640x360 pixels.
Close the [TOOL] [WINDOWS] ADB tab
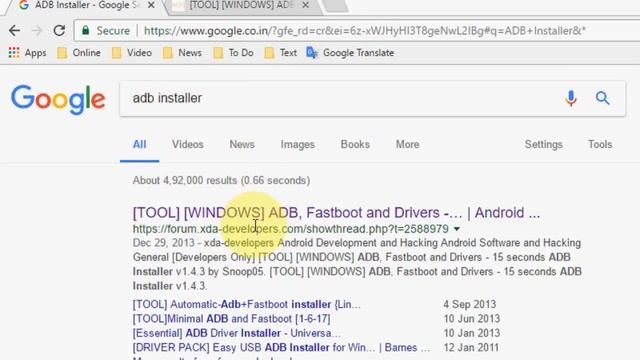point(305,5)
